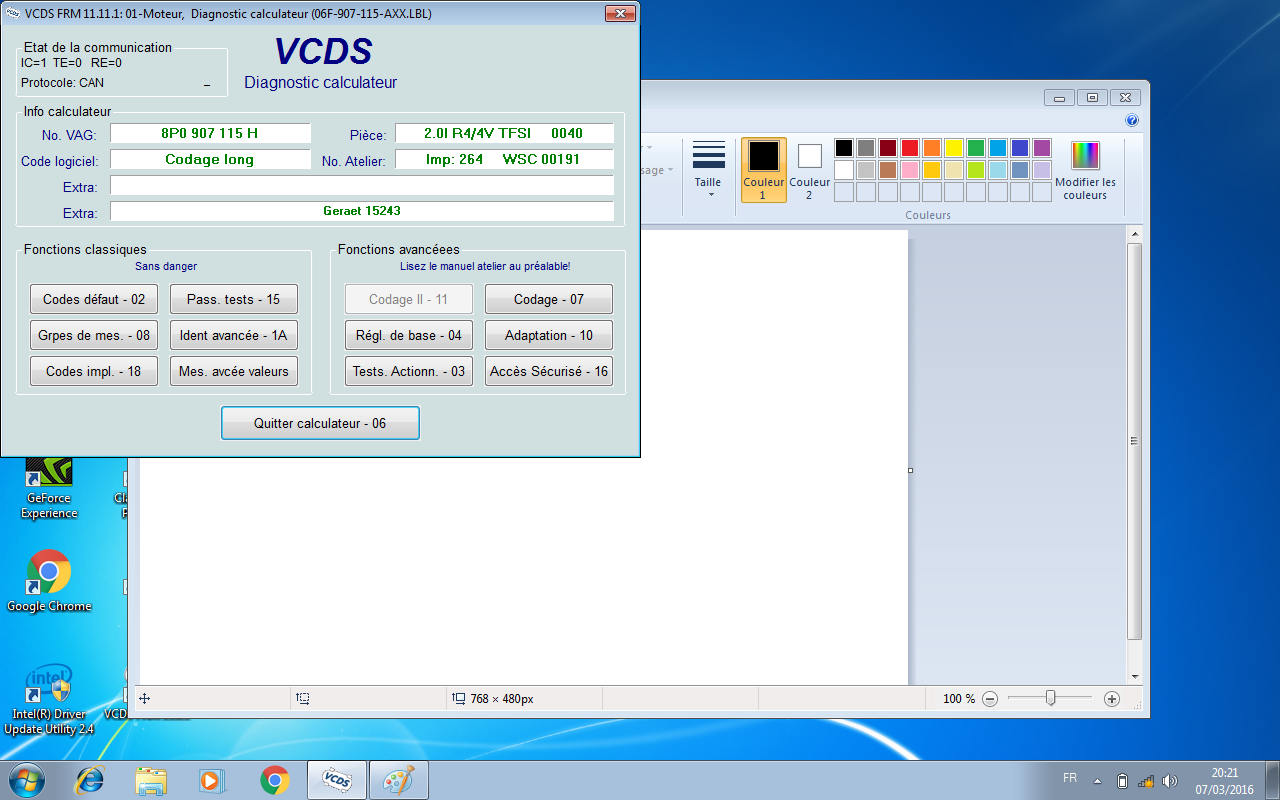
Task: Open Codes défaut - 02 function
Action: click(94, 299)
